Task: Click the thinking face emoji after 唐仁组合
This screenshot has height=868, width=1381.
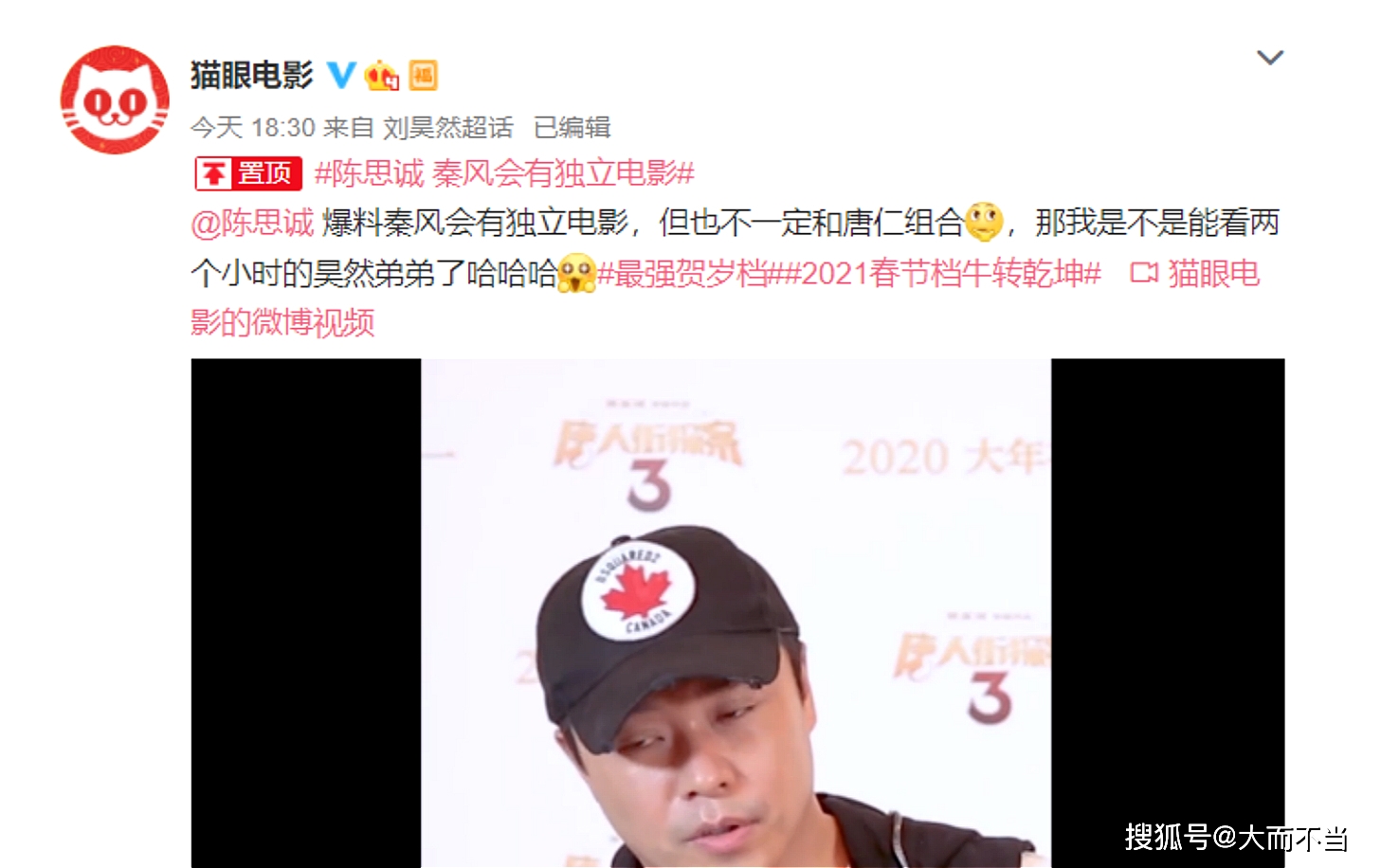Action: pos(983,222)
